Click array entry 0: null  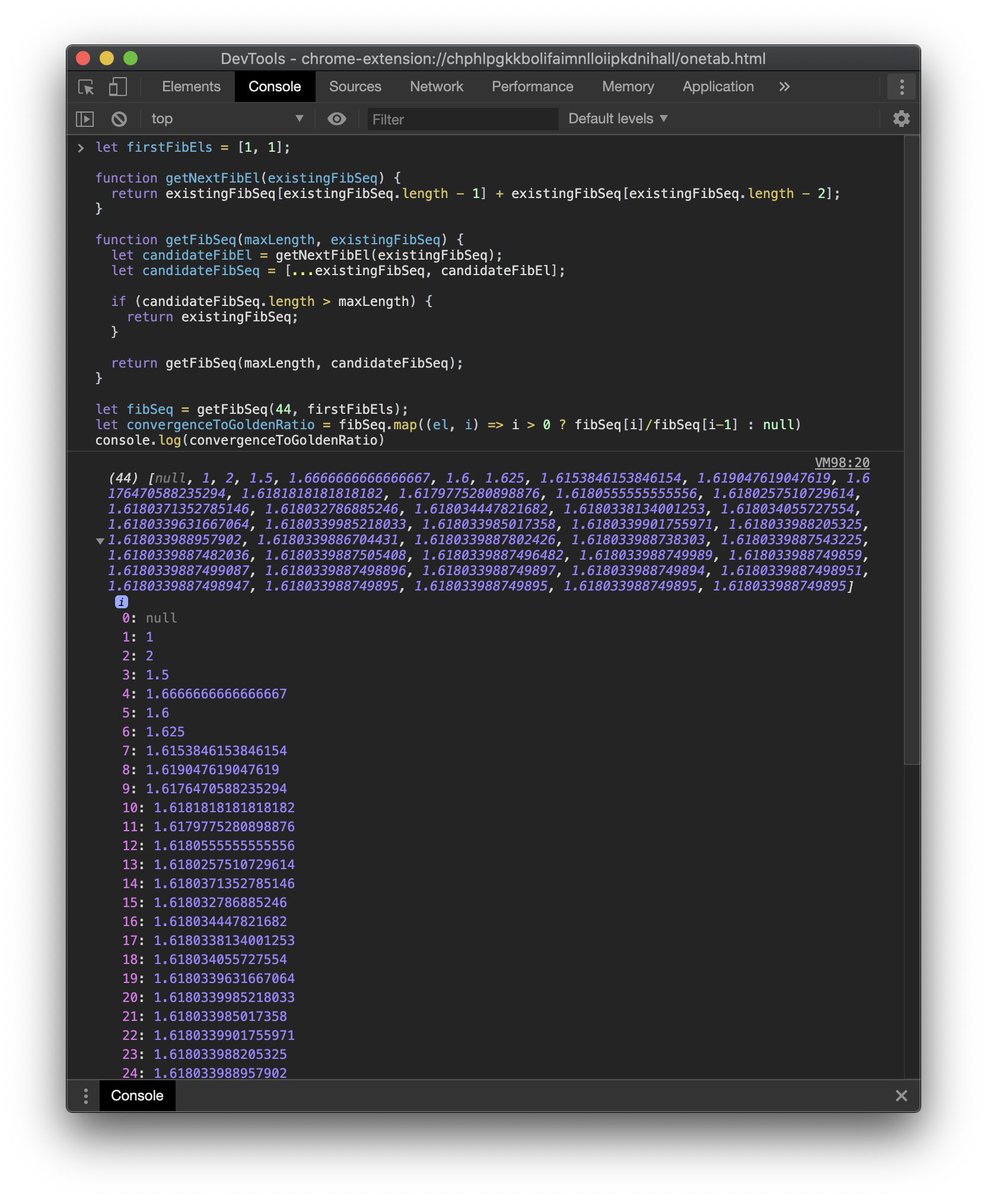click(x=150, y=618)
